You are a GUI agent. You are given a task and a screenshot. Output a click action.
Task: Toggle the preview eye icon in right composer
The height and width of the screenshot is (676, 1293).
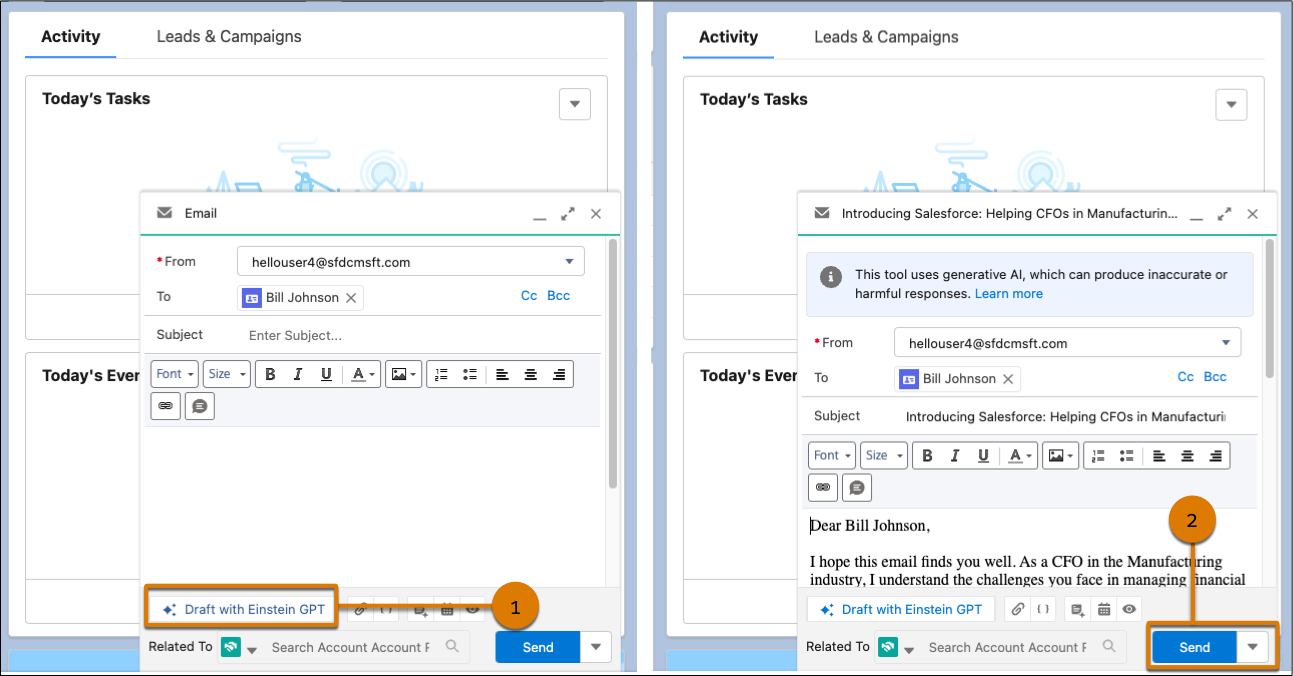pyautogui.click(x=1129, y=609)
